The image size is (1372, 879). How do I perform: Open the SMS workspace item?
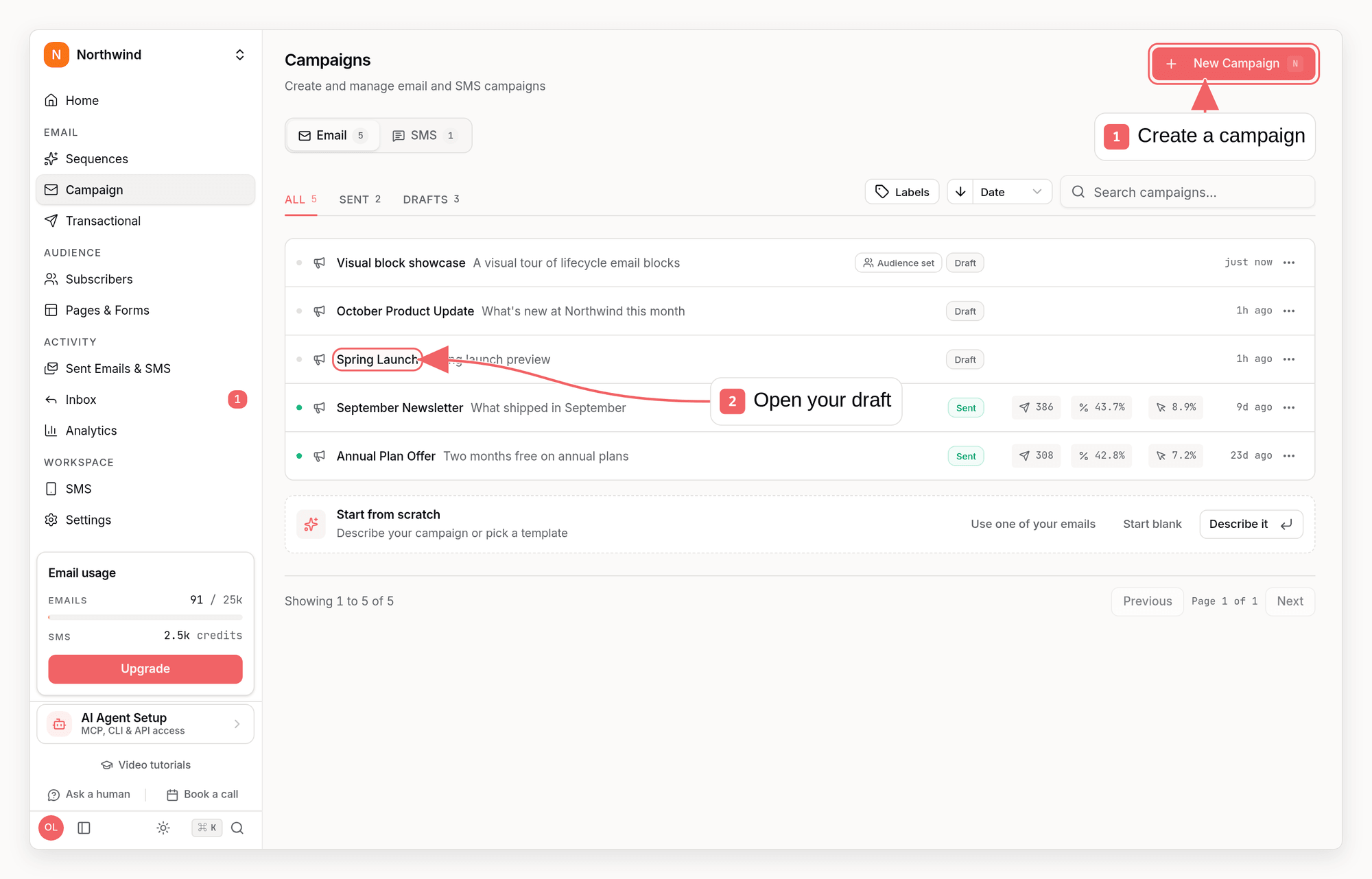145,489
